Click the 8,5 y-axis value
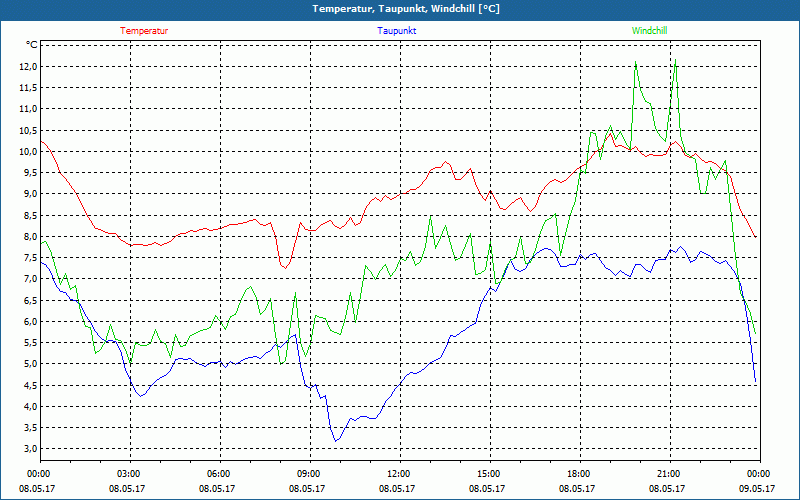Image resolution: width=800 pixels, height=500 pixels. tap(31, 215)
